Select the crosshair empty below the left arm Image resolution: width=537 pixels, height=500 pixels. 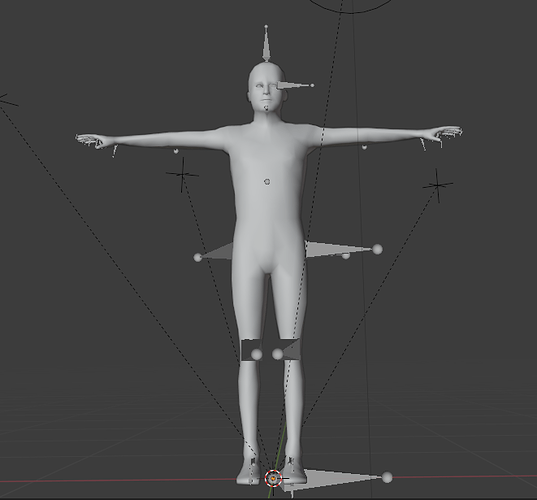183,175
